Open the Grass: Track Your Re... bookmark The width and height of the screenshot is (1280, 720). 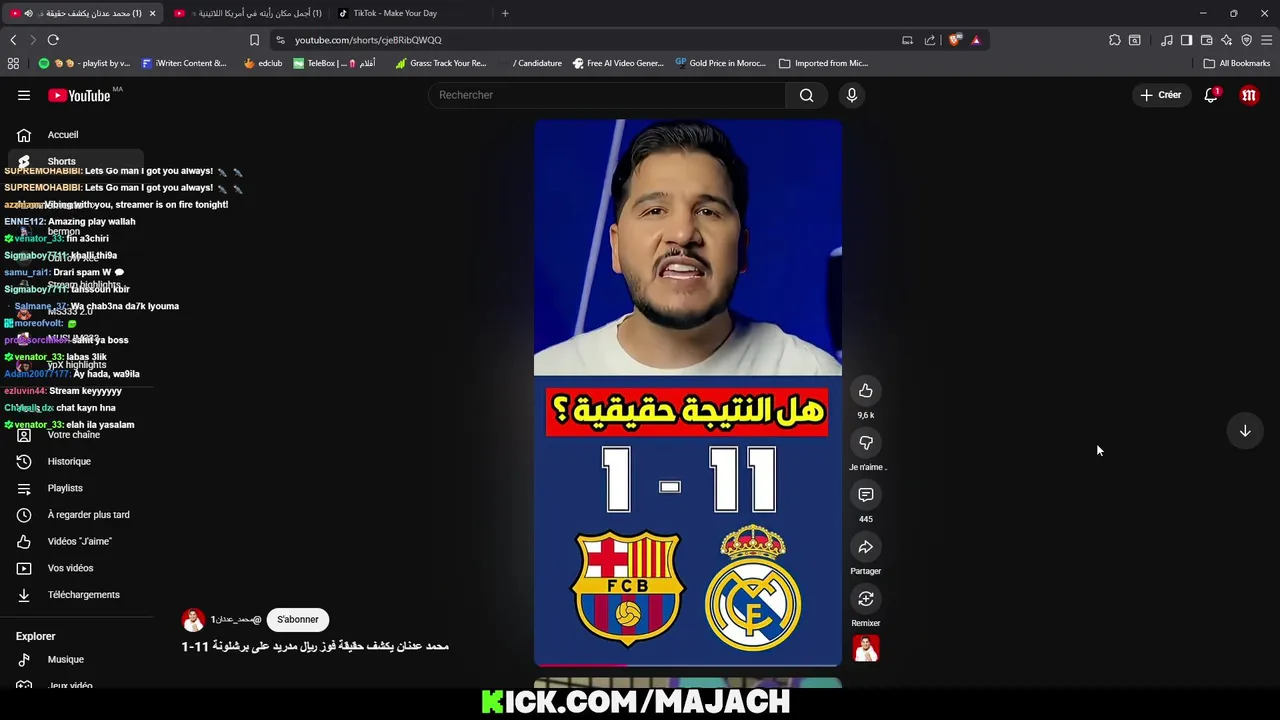coord(441,63)
